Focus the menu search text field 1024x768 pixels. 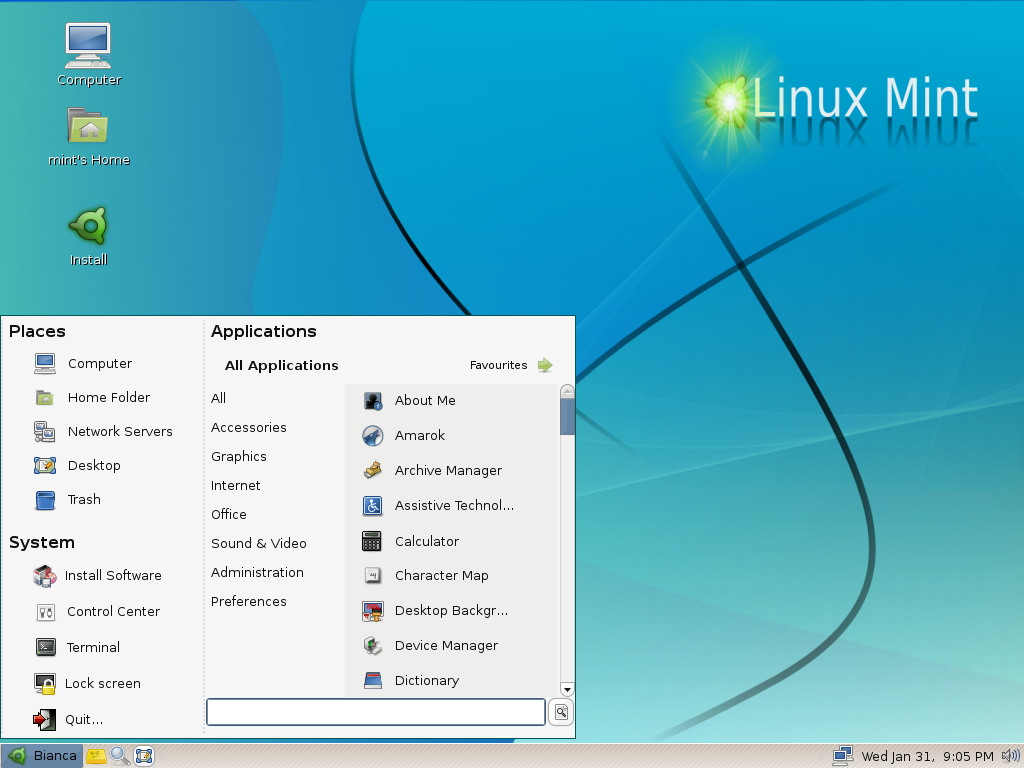[376, 712]
